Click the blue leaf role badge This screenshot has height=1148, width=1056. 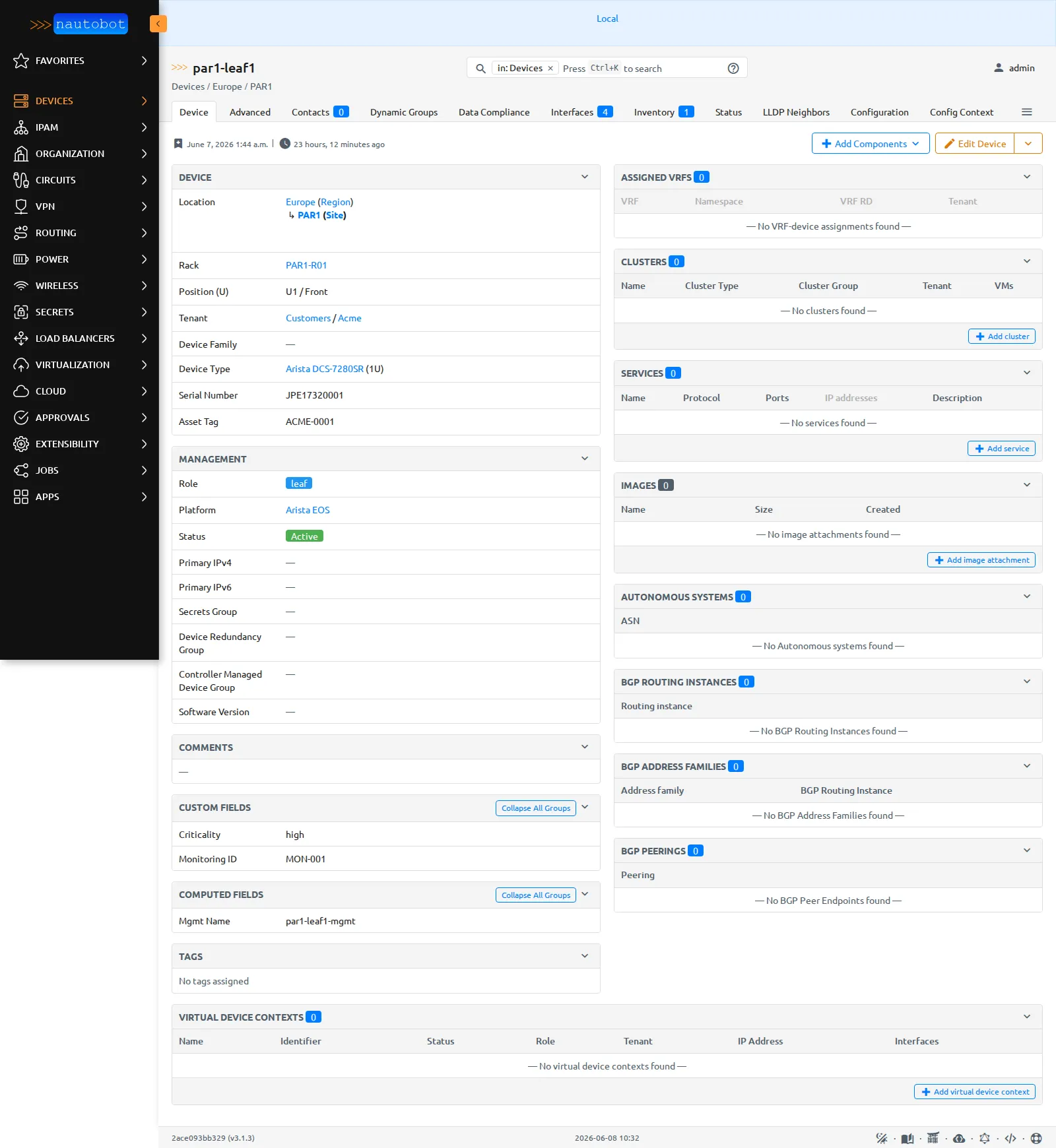(x=299, y=484)
